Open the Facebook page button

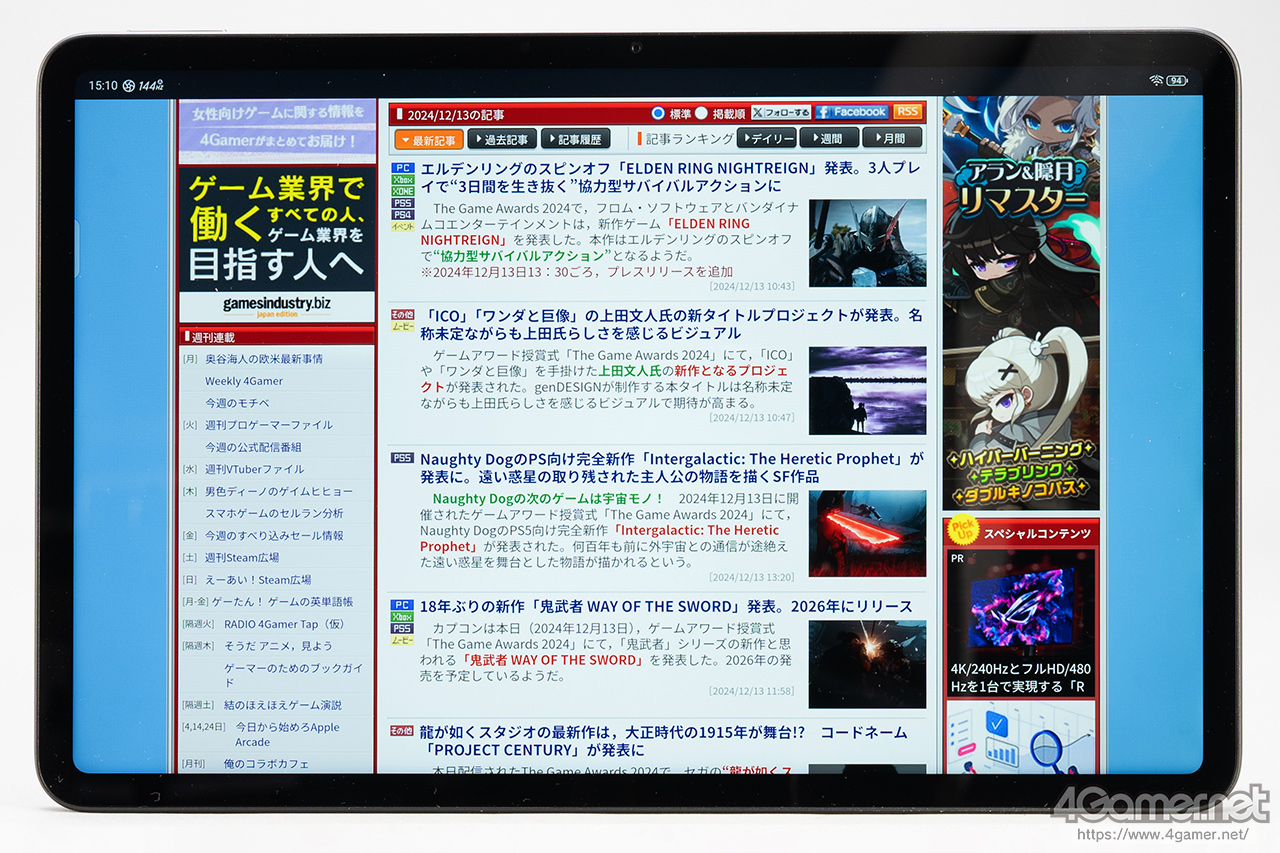click(x=851, y=112)
